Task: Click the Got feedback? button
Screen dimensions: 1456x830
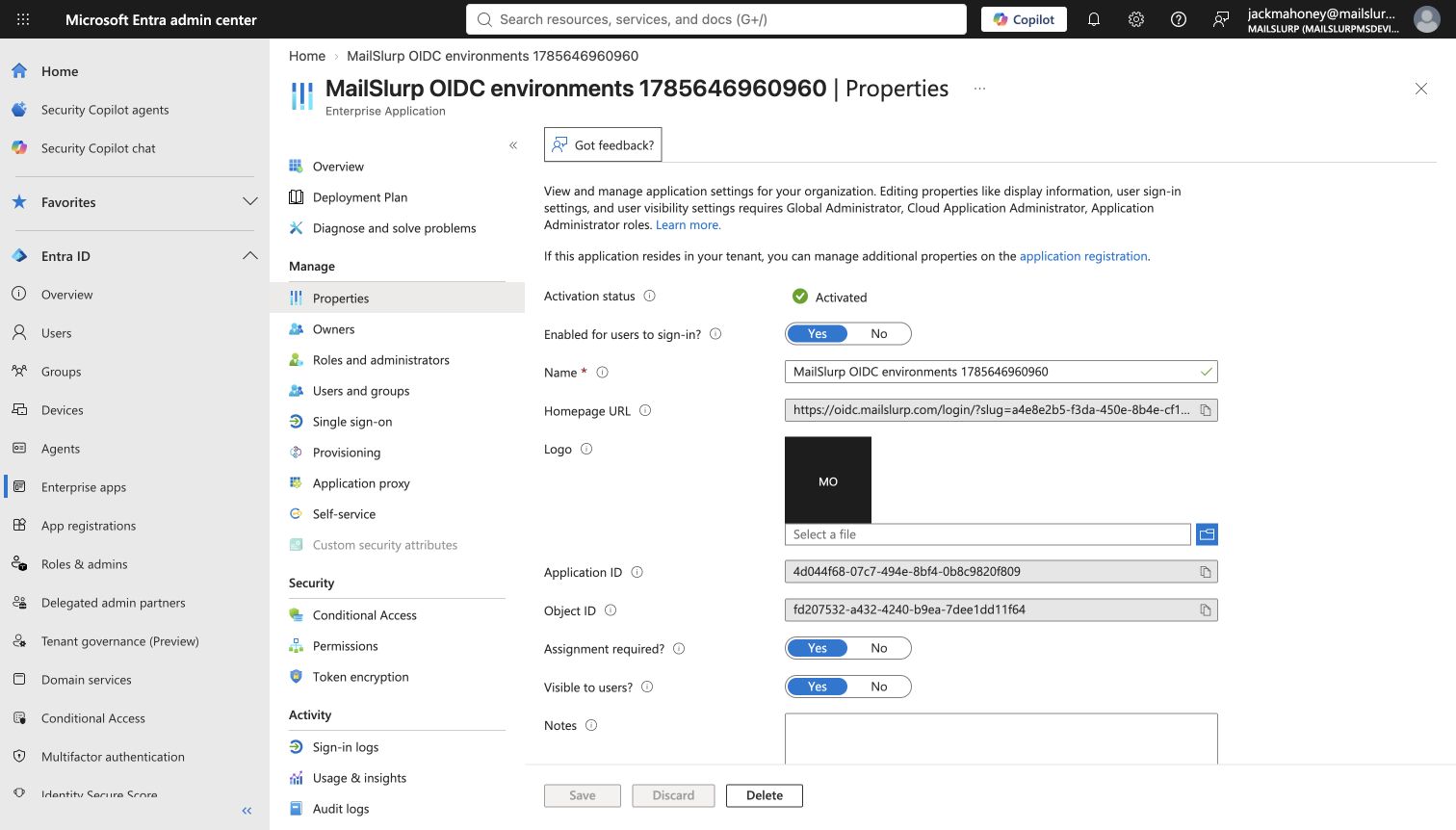Action: 603,144
